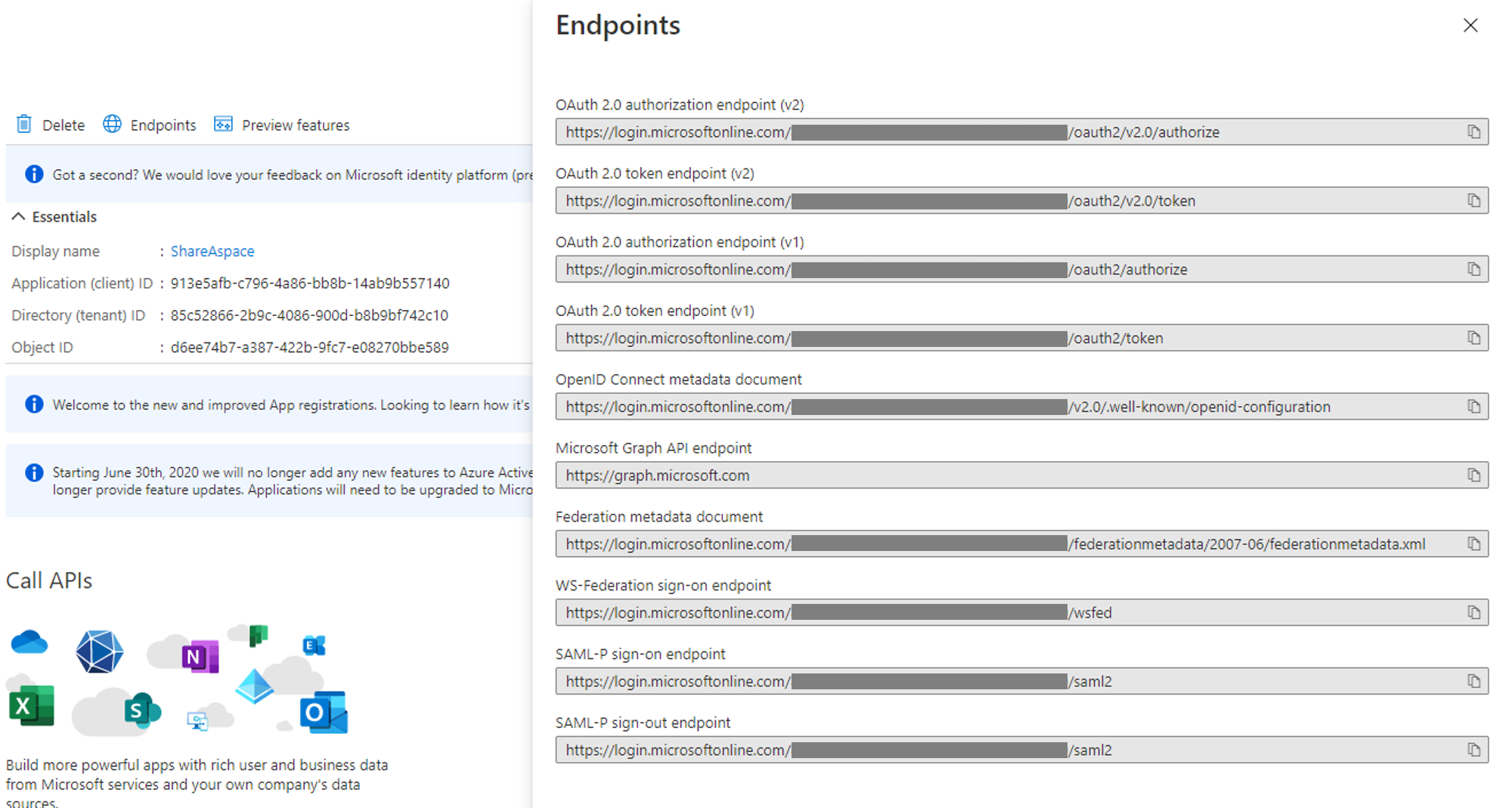Copy the SAML-P sign-out endpoint
The width and height of the screenshot is (1512, 808).
(x=1473, y=750)
